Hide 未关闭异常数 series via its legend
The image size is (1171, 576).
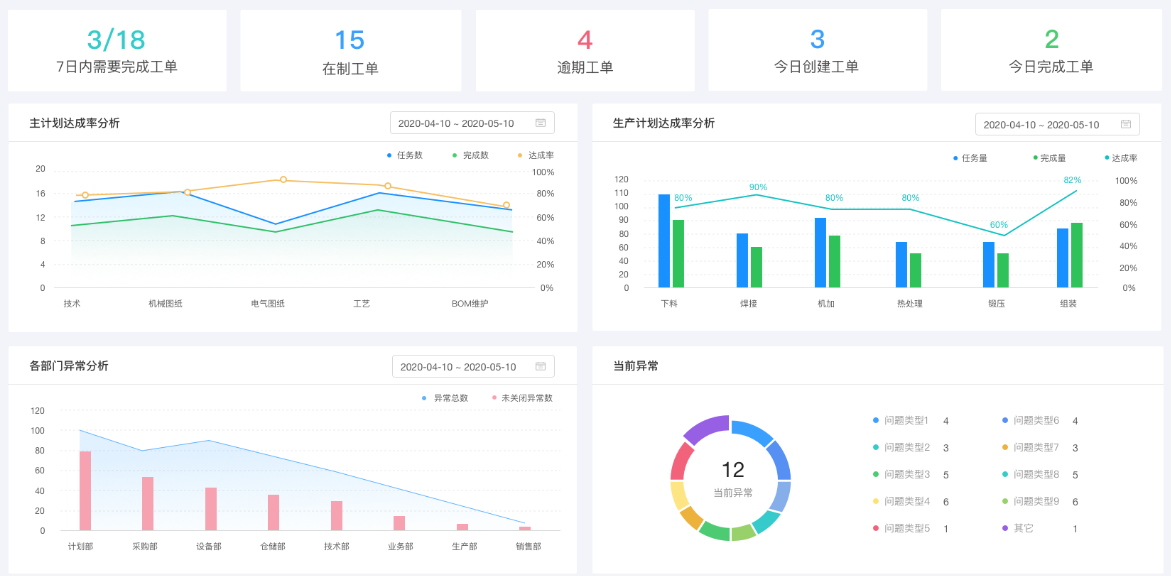(x=521, y=398)
